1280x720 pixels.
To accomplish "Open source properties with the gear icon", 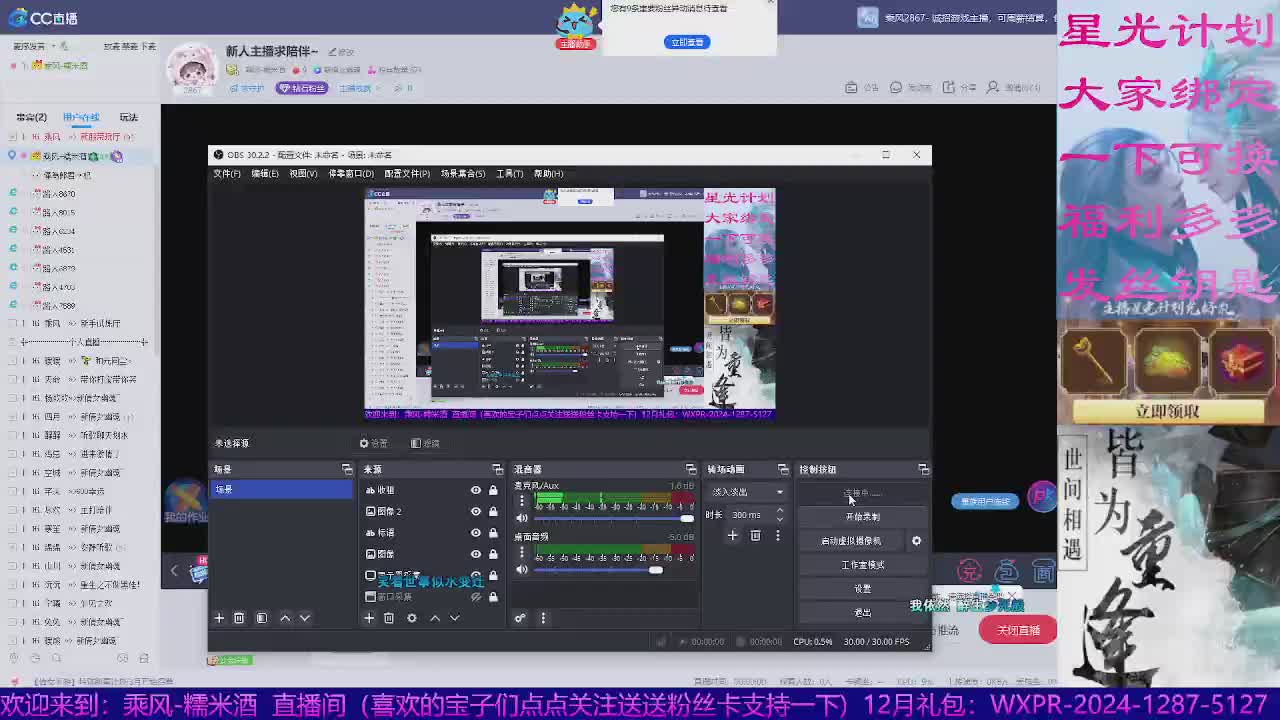I will [412, 618].
